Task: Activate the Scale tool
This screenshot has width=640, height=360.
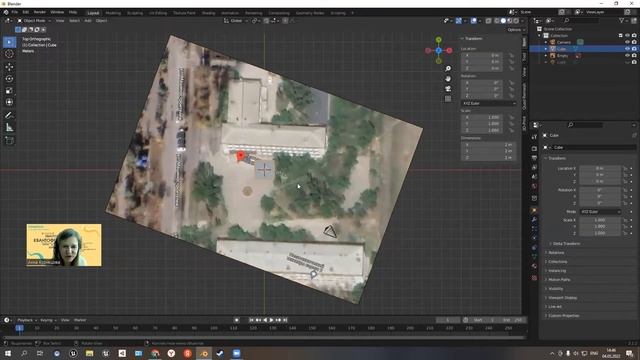Action: pyautogui.click(x=9, y=90)
